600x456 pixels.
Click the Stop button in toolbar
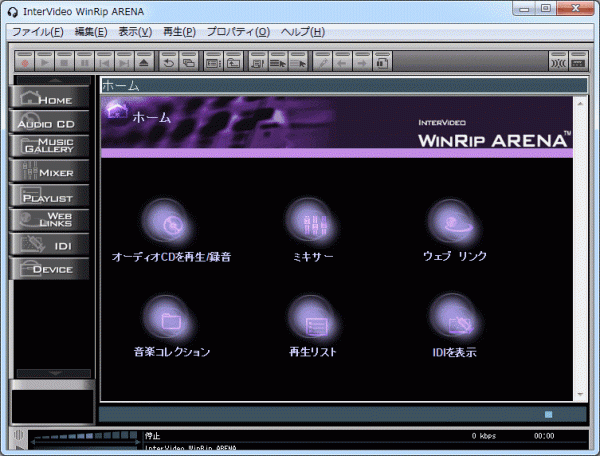pos(64,62)
